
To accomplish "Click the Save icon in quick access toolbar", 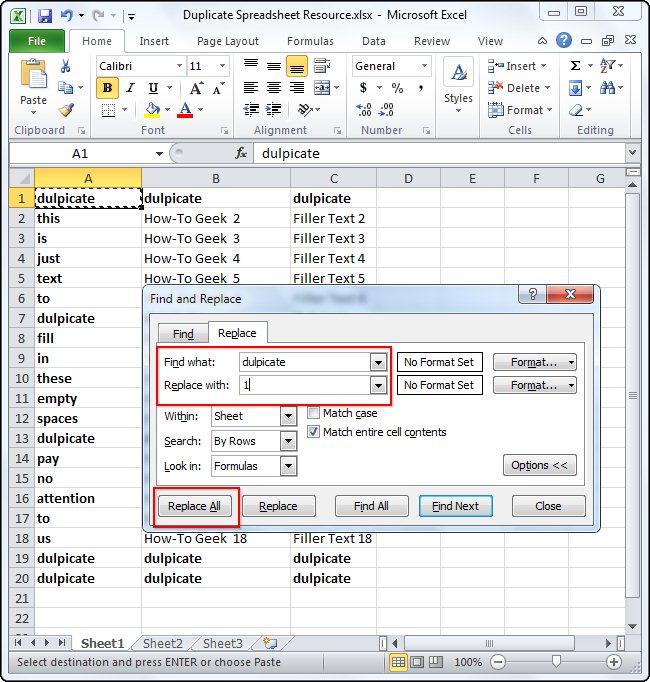I will click(45, 16).
